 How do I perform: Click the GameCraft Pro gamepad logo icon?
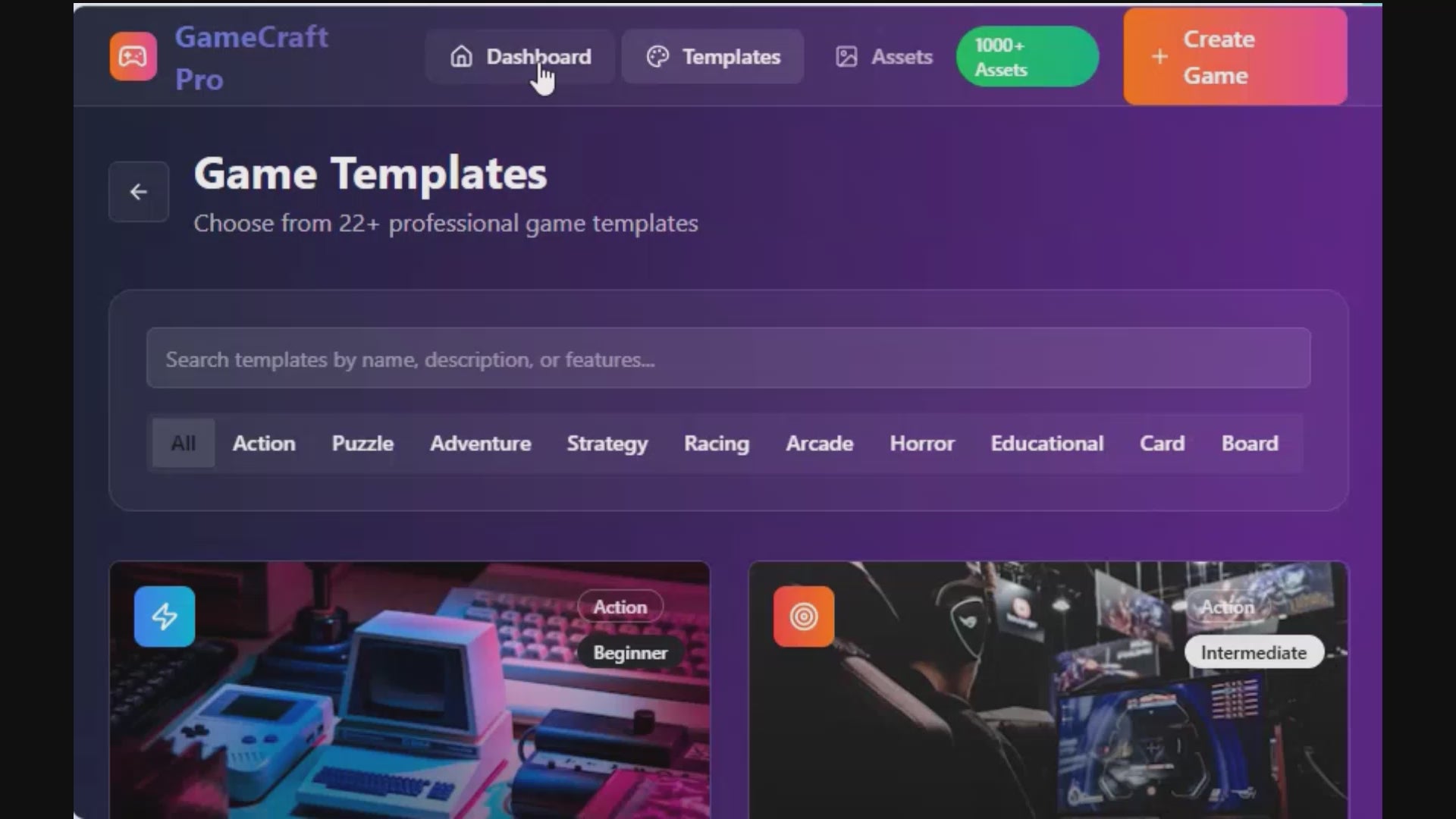[x=133, y=57]
